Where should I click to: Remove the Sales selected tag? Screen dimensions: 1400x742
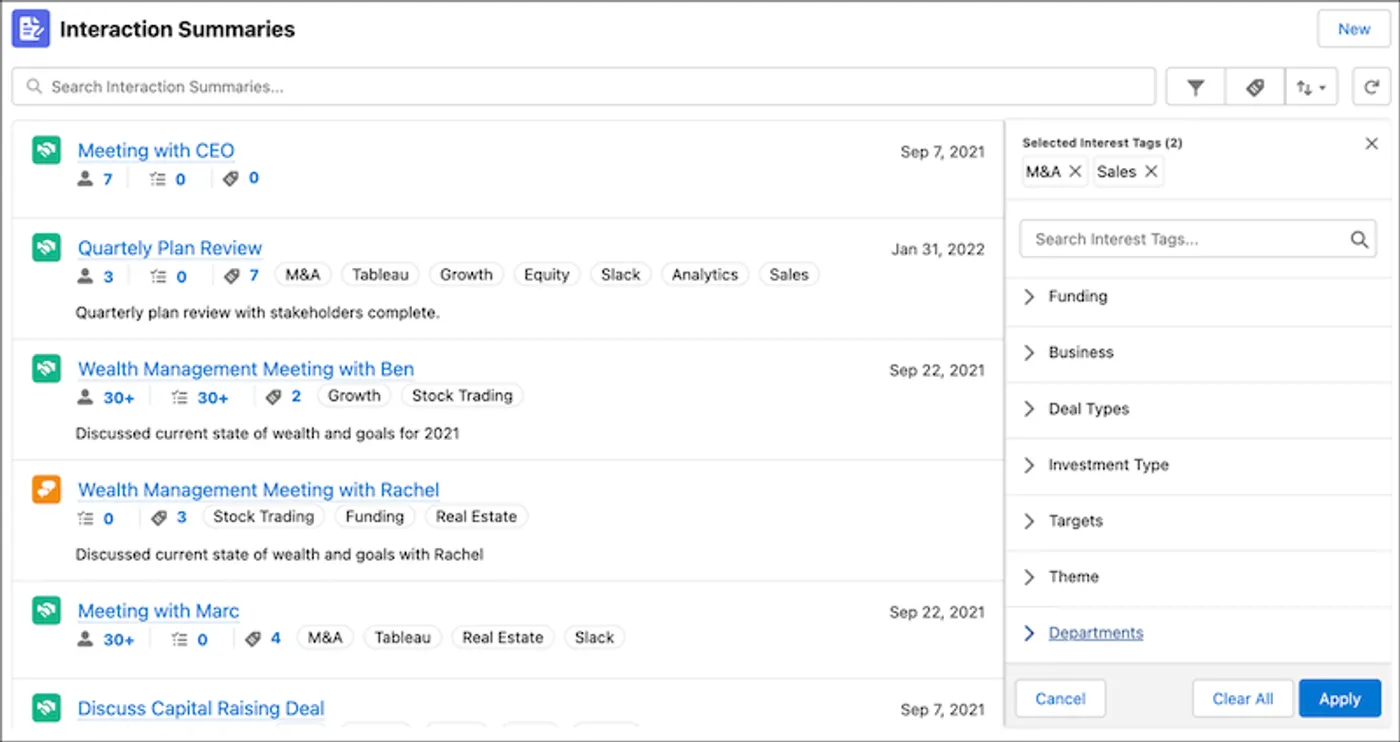[x=1151, y=172]
